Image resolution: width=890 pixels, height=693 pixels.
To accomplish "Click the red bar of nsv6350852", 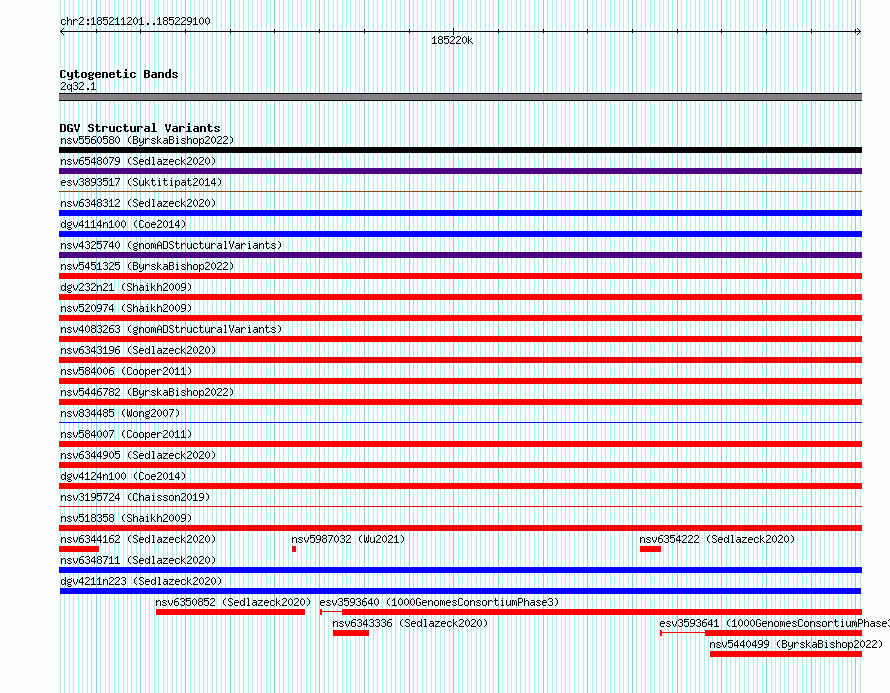I will click(230, 612).
